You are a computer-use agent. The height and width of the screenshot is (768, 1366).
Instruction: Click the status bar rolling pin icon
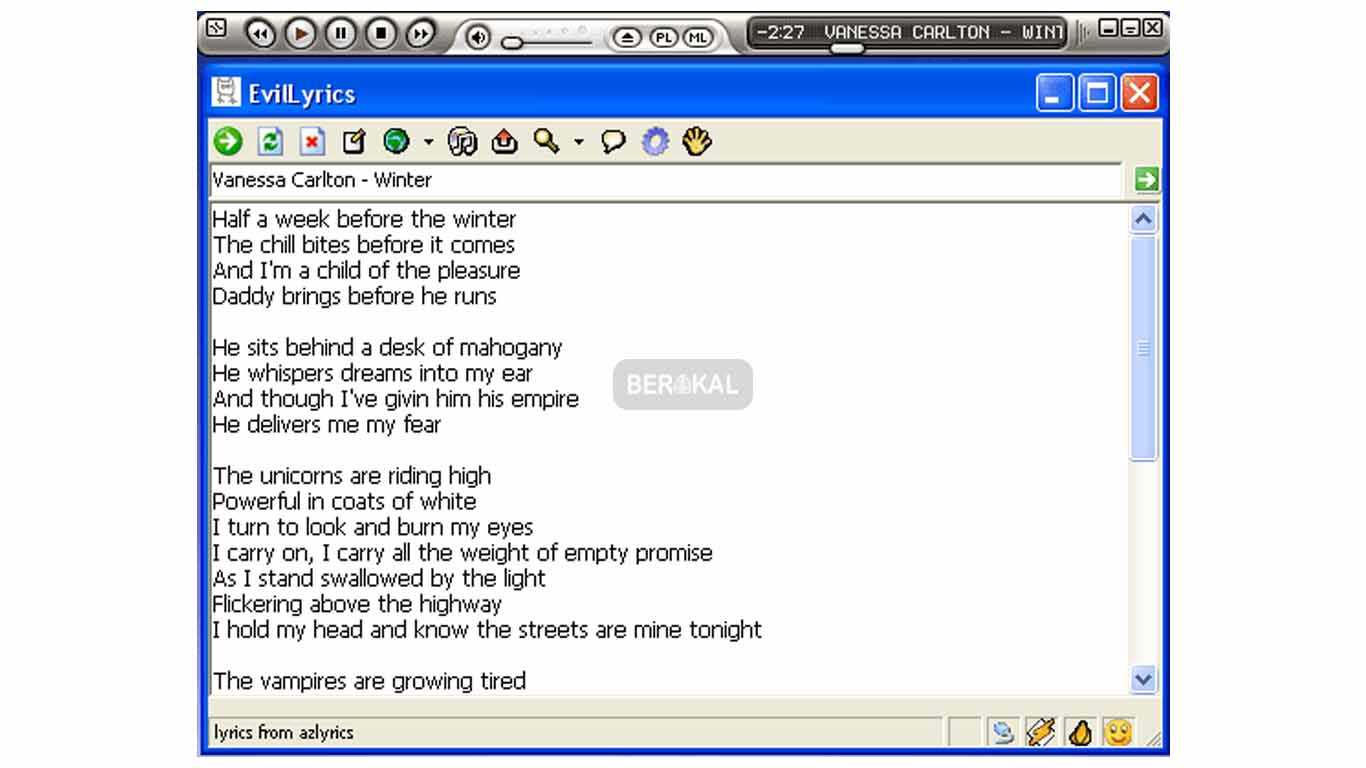tap(1041, 733)
